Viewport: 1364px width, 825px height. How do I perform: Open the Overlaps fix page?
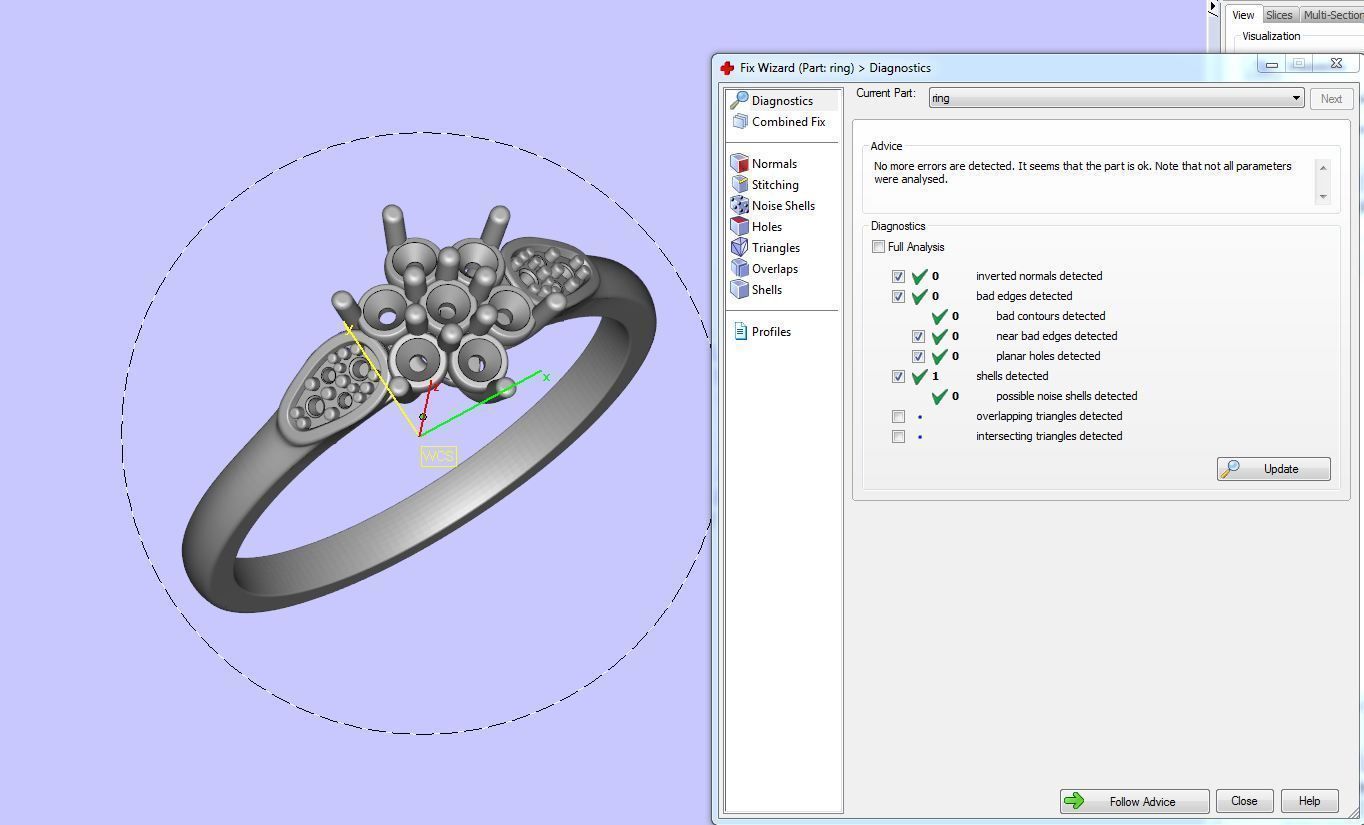point(775,269)
